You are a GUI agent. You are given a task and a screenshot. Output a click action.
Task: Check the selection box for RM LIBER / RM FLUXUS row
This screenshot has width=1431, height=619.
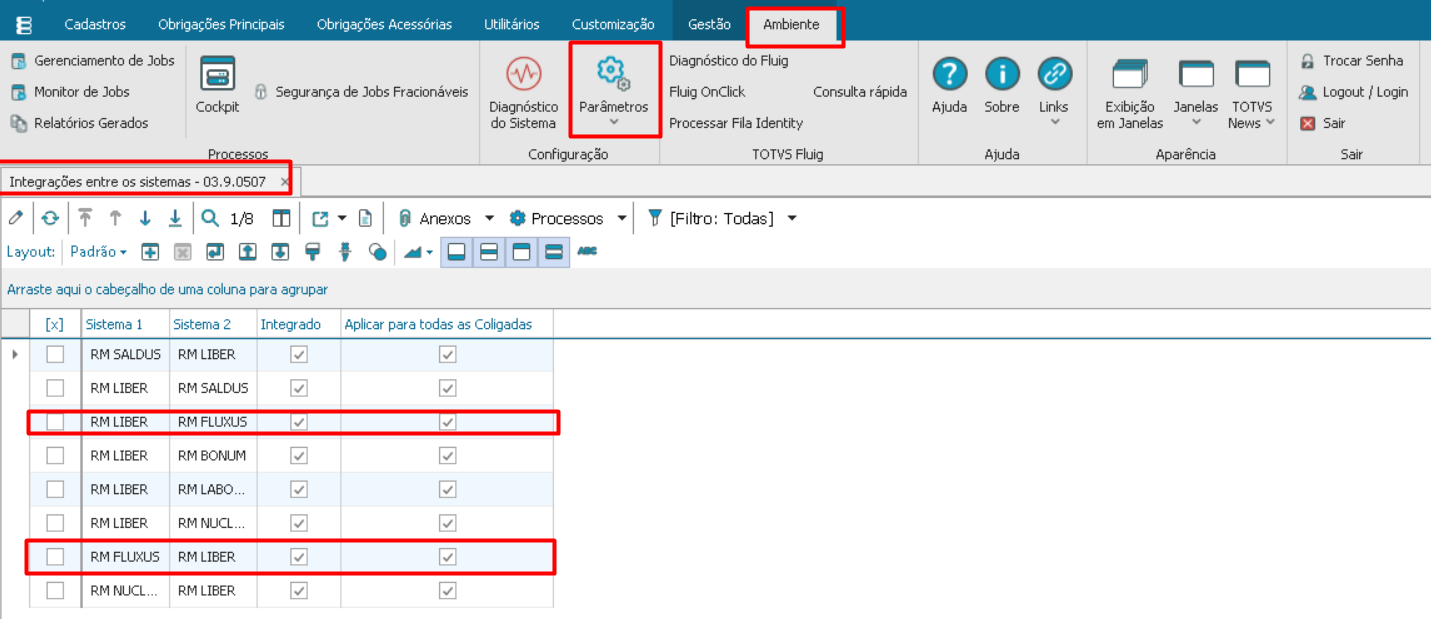click(x=55, y=422)
